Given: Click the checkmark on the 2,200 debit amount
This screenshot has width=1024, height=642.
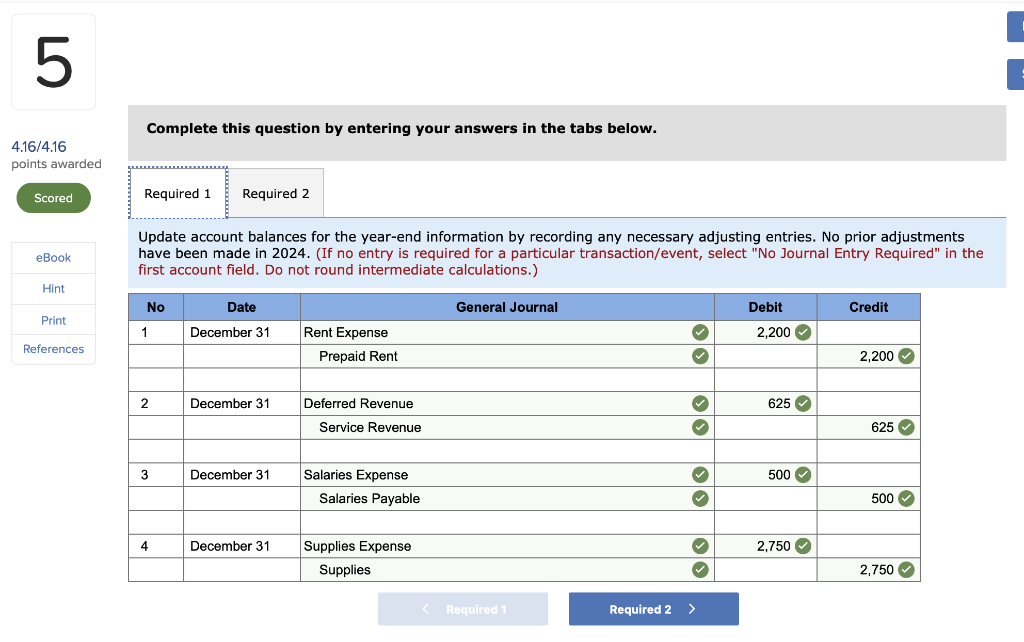Looking at the screenshot, I should coord(803,332).
